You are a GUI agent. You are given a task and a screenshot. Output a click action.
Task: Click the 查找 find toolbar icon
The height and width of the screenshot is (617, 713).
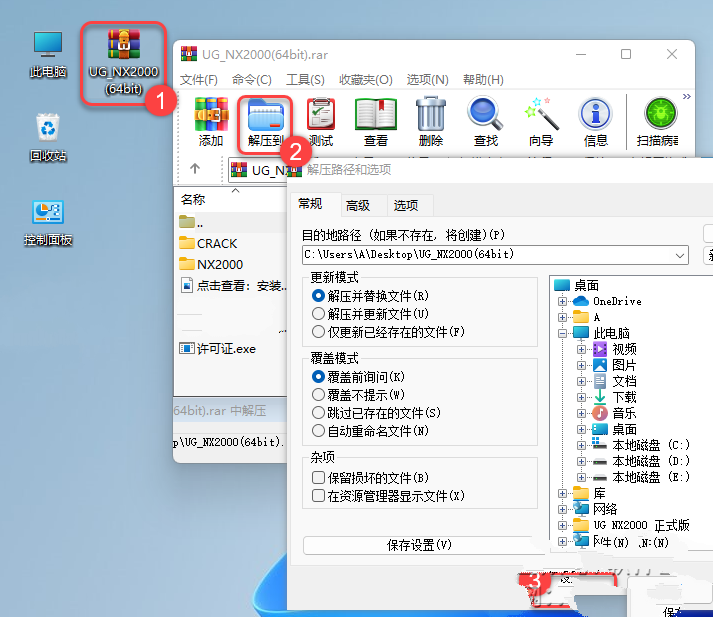point(486,122)
